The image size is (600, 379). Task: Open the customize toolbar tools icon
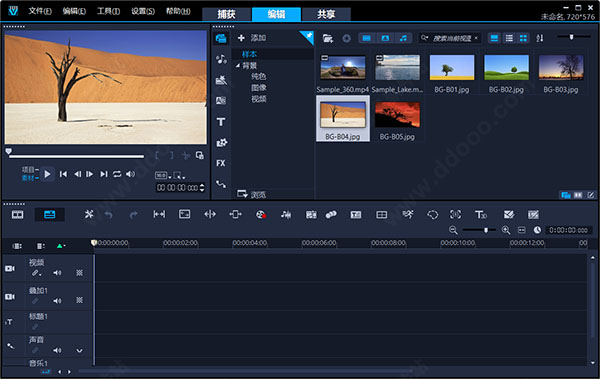pyautogui.click(x=89, y=214)
